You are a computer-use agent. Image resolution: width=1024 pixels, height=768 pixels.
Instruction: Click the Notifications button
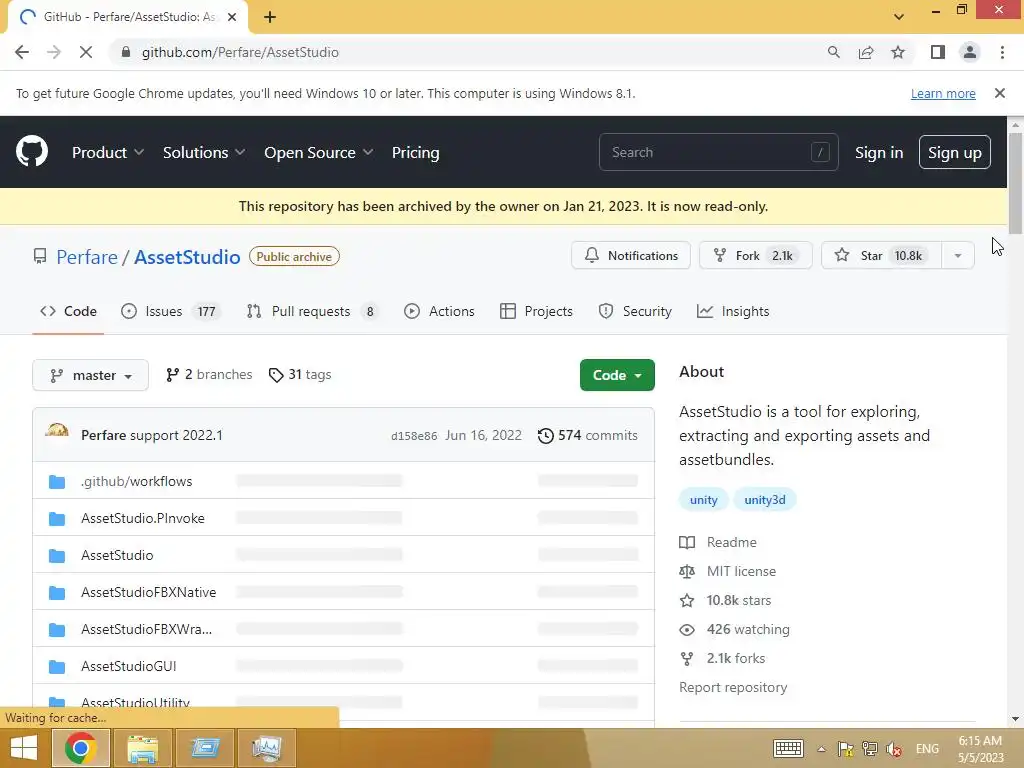point(631,255)
